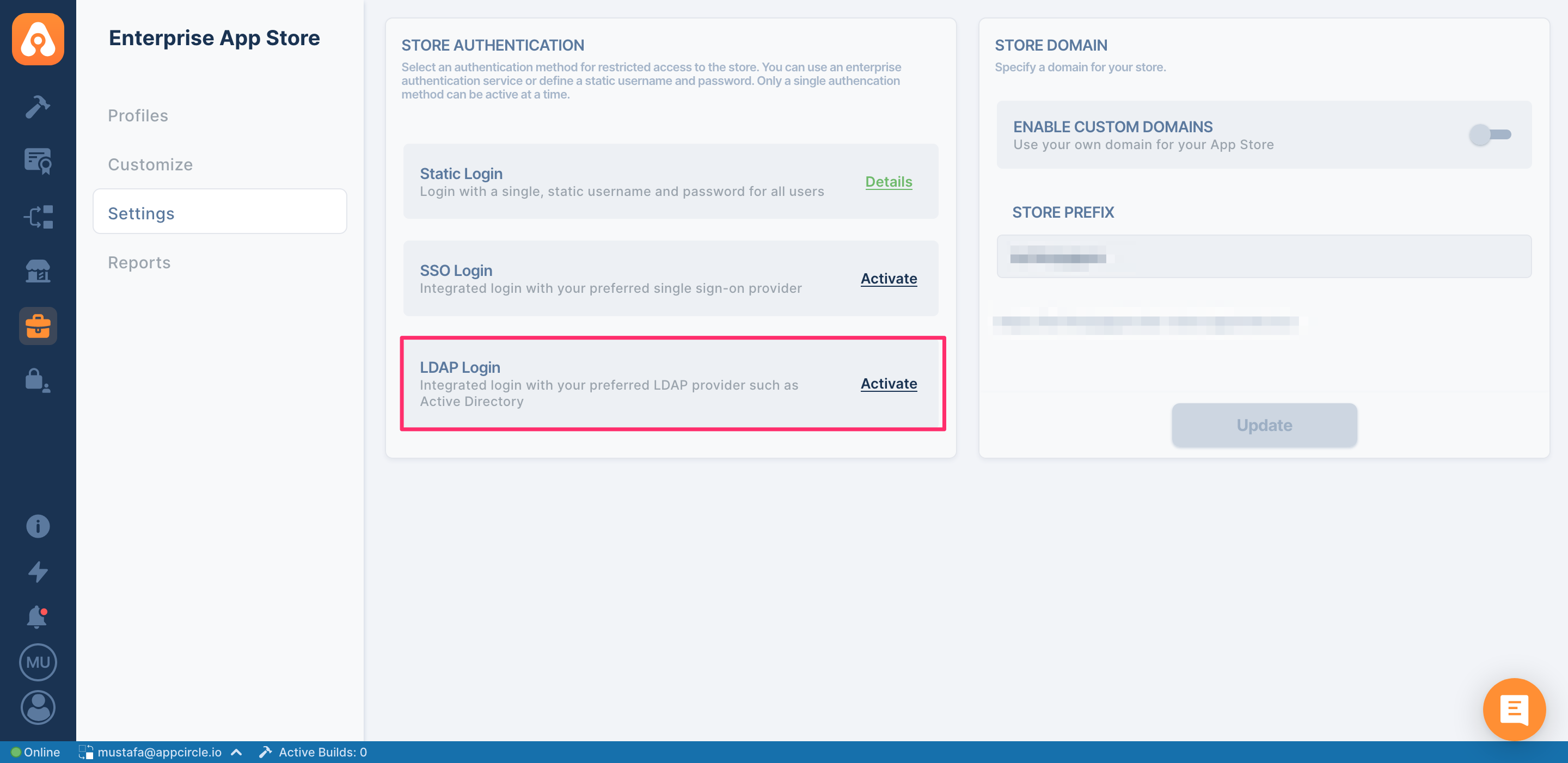Activate LDAP Login

pyautogui.click(x=889, y=383)
